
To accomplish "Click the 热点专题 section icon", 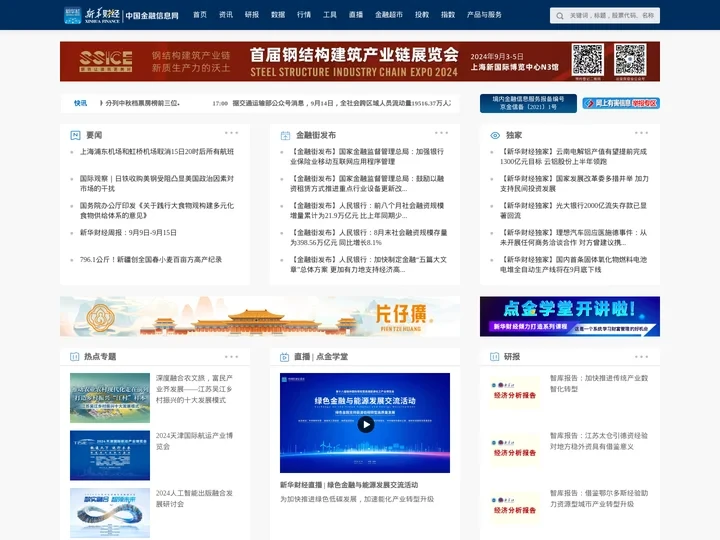I will click(x=74, y=356).
